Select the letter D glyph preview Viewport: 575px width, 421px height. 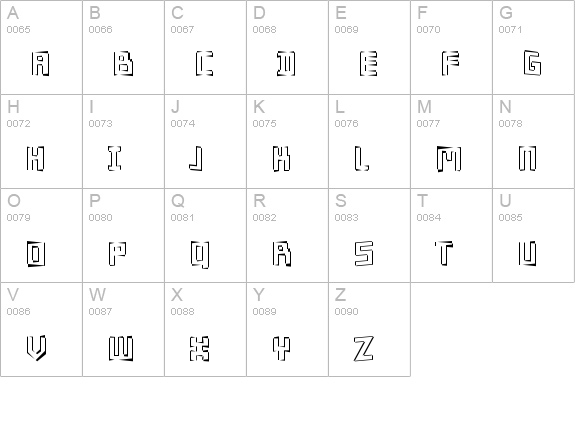[286, 63]
